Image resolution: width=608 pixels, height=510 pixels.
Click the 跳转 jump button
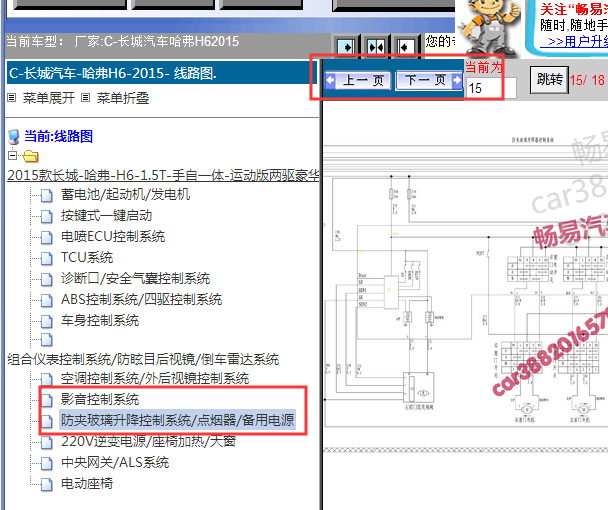(549, 80)
